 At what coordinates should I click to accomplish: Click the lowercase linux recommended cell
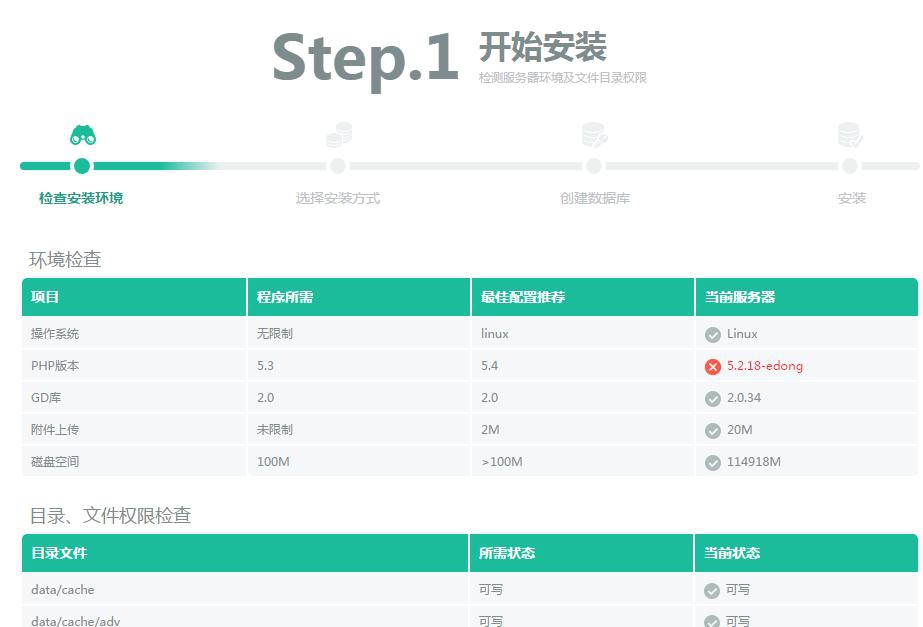[494, 334]
